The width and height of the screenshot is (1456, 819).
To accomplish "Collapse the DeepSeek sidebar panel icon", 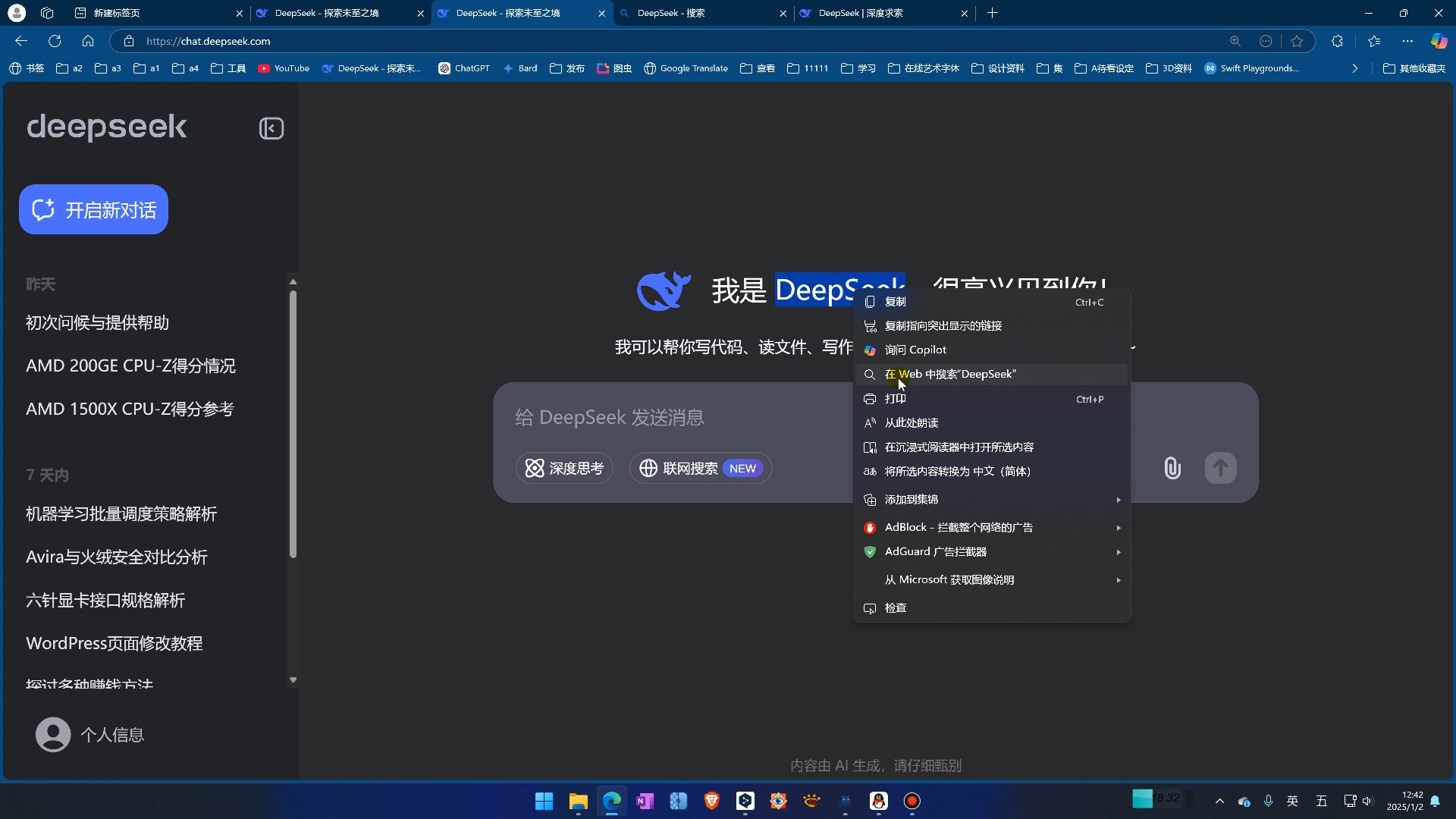I will click(271, 128).
